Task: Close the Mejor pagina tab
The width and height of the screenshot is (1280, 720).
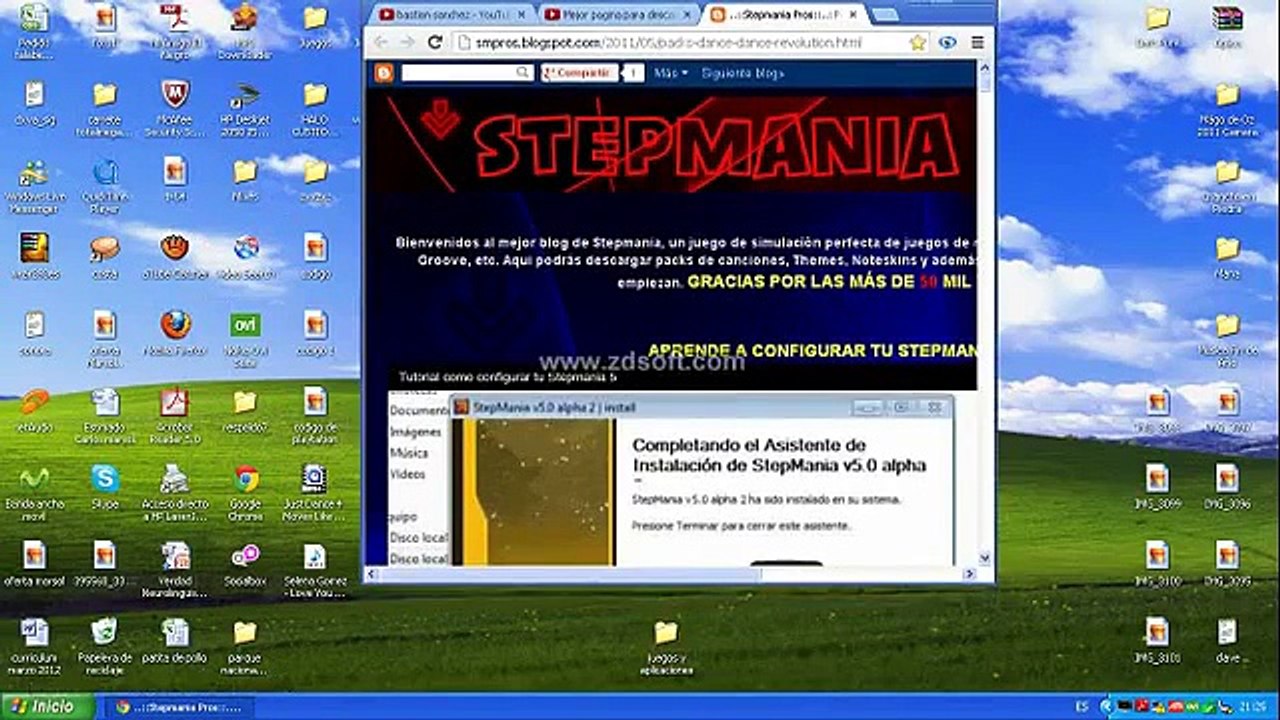Action: tap(686, 15)
